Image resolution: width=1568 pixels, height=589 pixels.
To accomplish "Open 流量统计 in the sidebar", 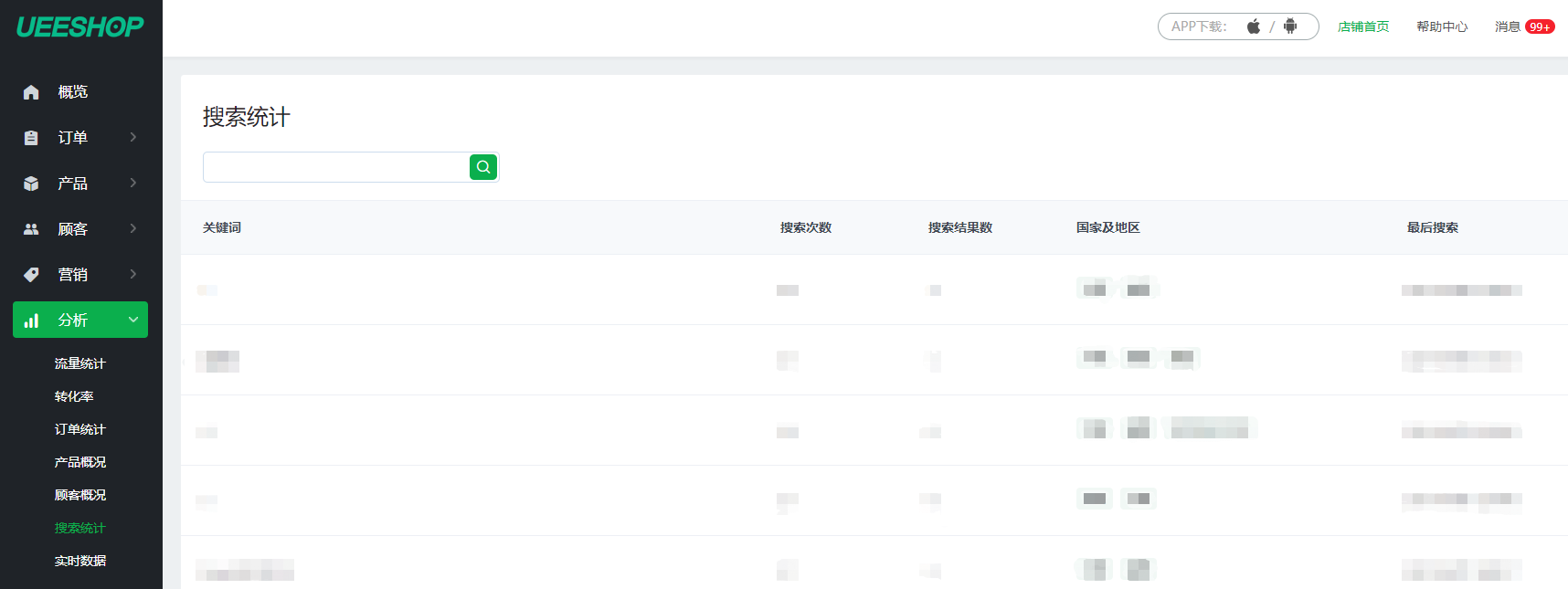I will [x=80, y=363].
